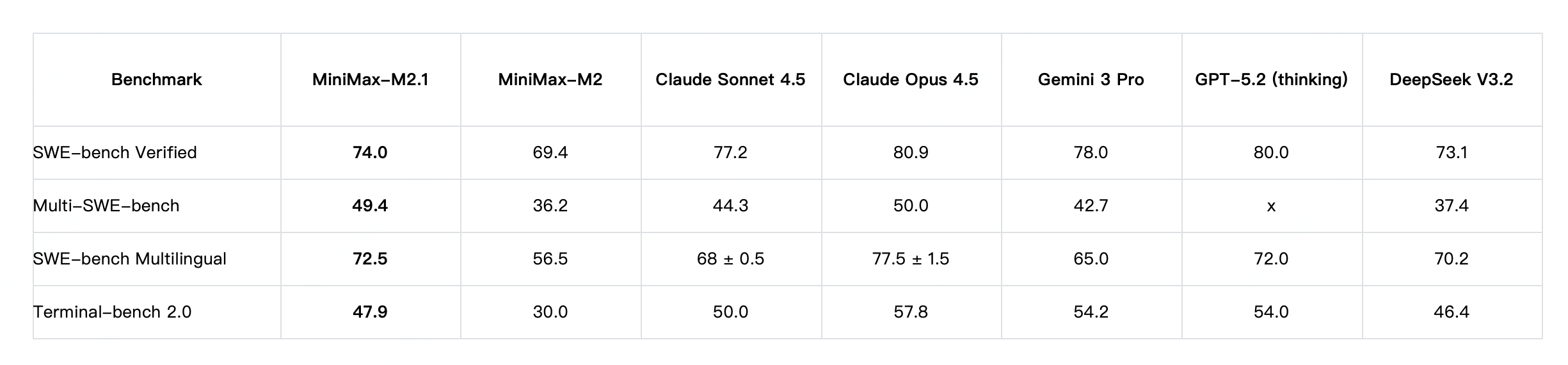Select the DeepSeek V3.2 column header
The height and width of the screenshot is (365, 1568).
[1452, 79]
